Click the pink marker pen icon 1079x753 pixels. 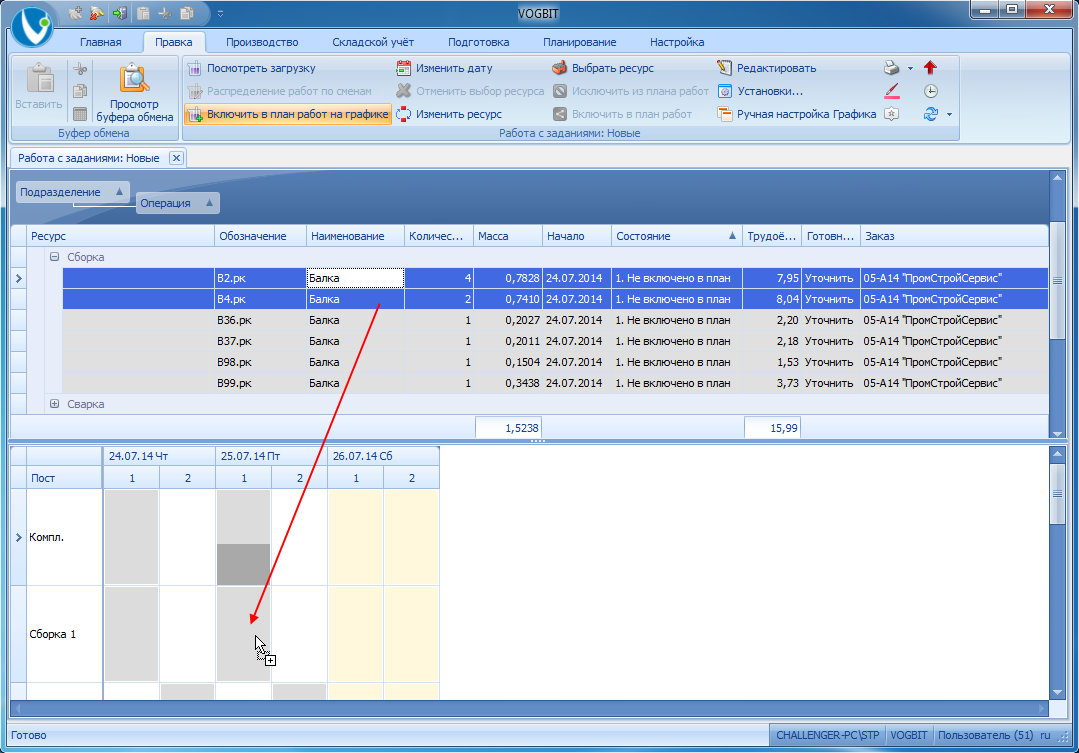(892, 91)
